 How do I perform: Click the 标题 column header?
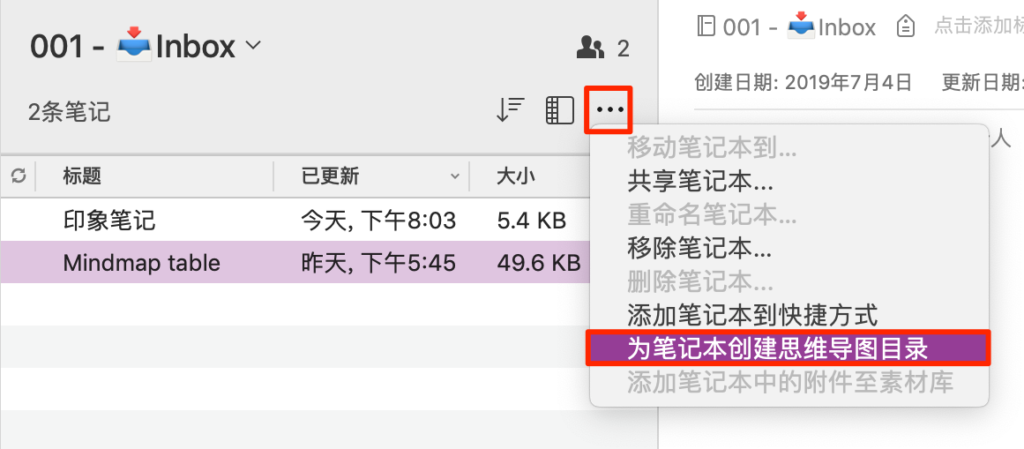pyautogui.click(x=82, y=176)
